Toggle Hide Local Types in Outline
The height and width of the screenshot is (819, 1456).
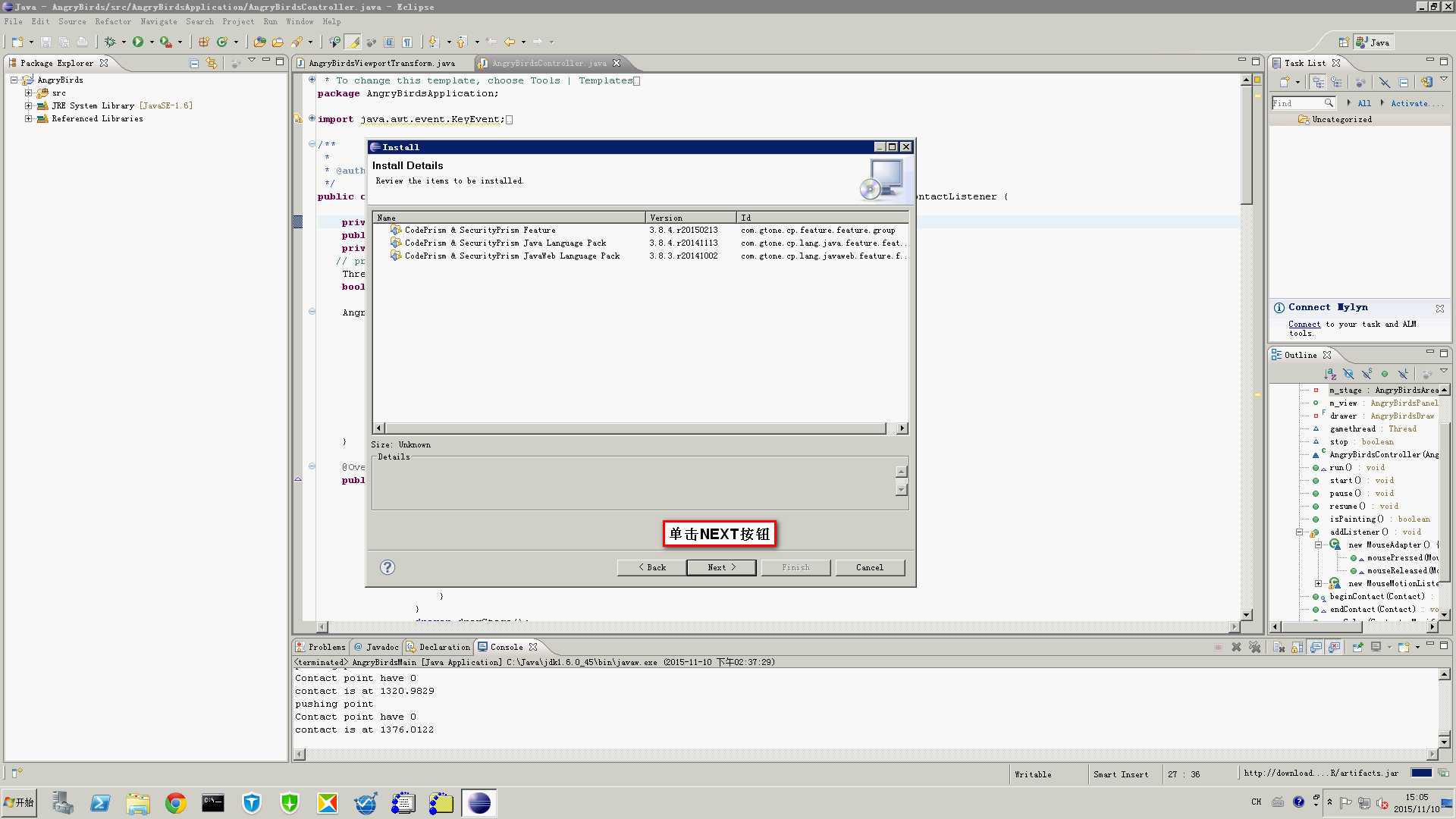pos(1403,373)
